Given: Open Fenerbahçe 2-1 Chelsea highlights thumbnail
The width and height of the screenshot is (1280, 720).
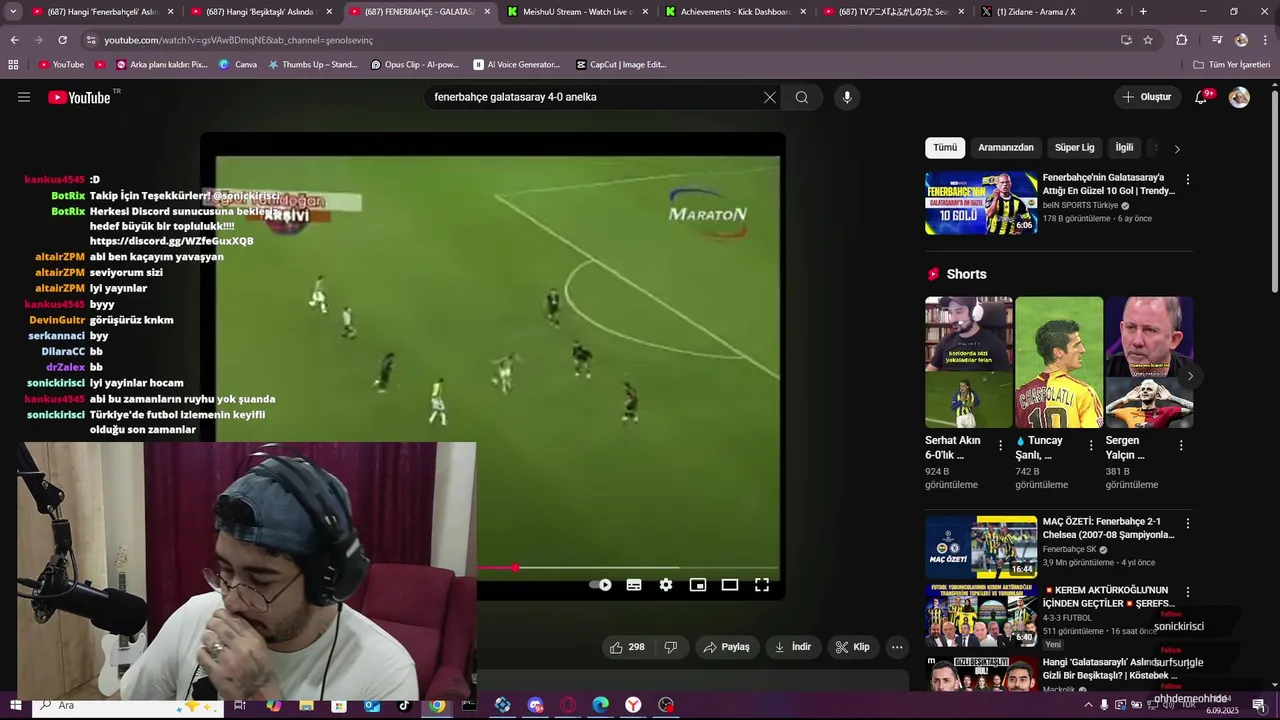Looking at the screenshot, I should [x=981, y=546].
